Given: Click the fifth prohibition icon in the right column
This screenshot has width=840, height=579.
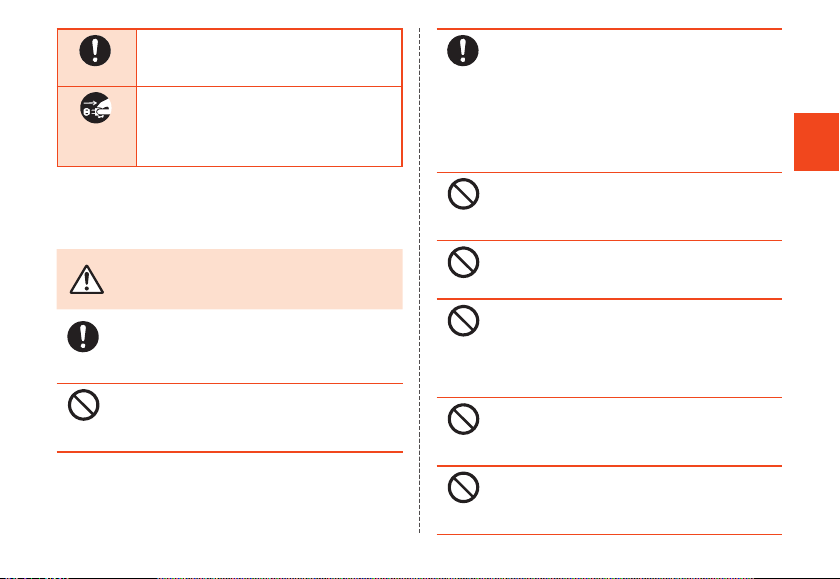Looking at the screenshot, I should [463, 487].
